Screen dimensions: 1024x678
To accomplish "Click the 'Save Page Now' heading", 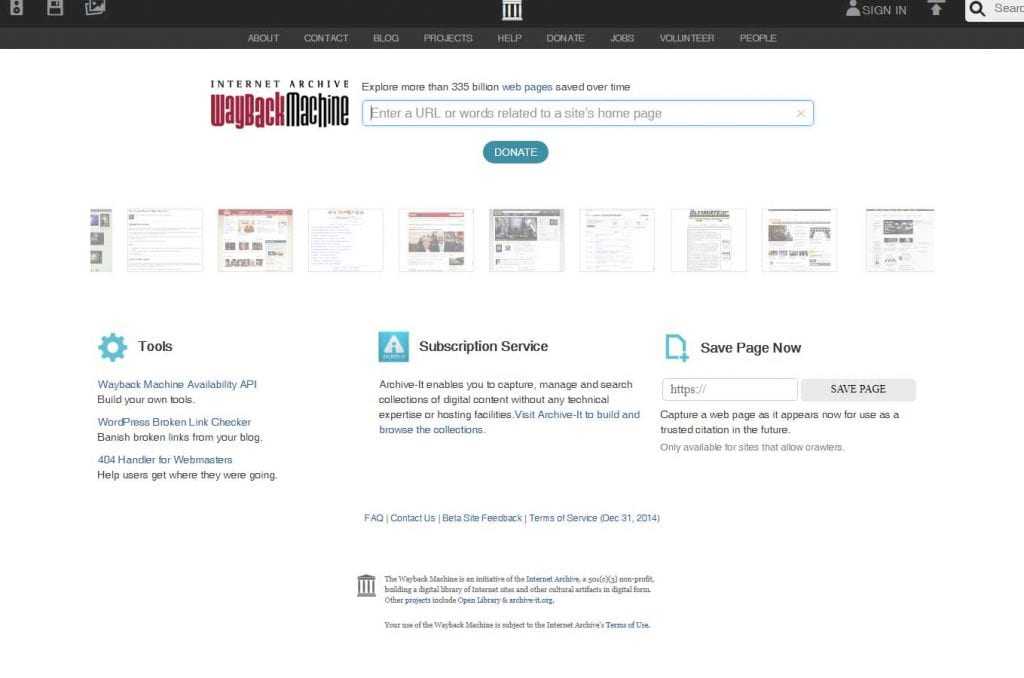I will (x=750, y=348).
